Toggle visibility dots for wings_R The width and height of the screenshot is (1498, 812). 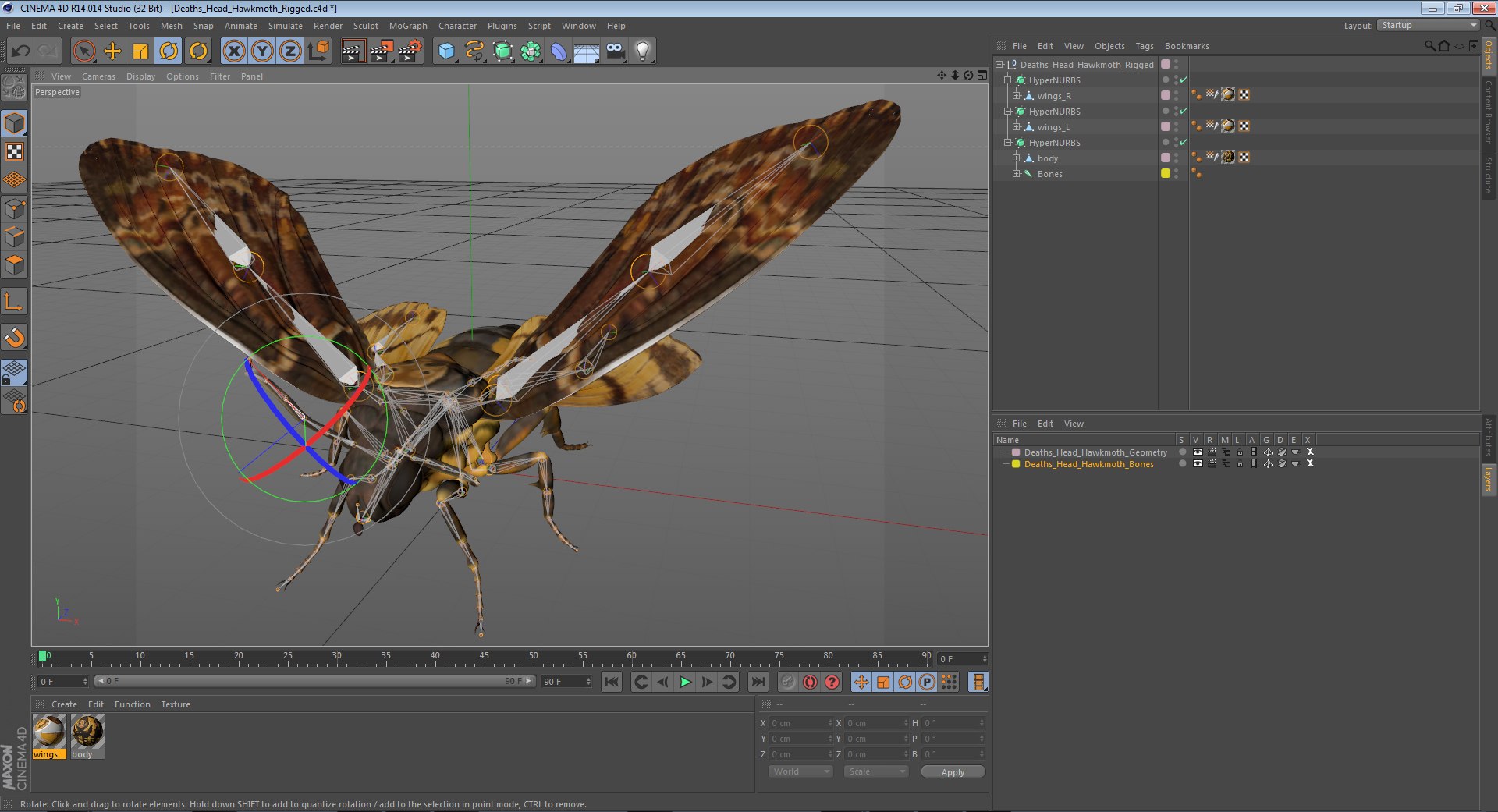(x=1177, y=96)
